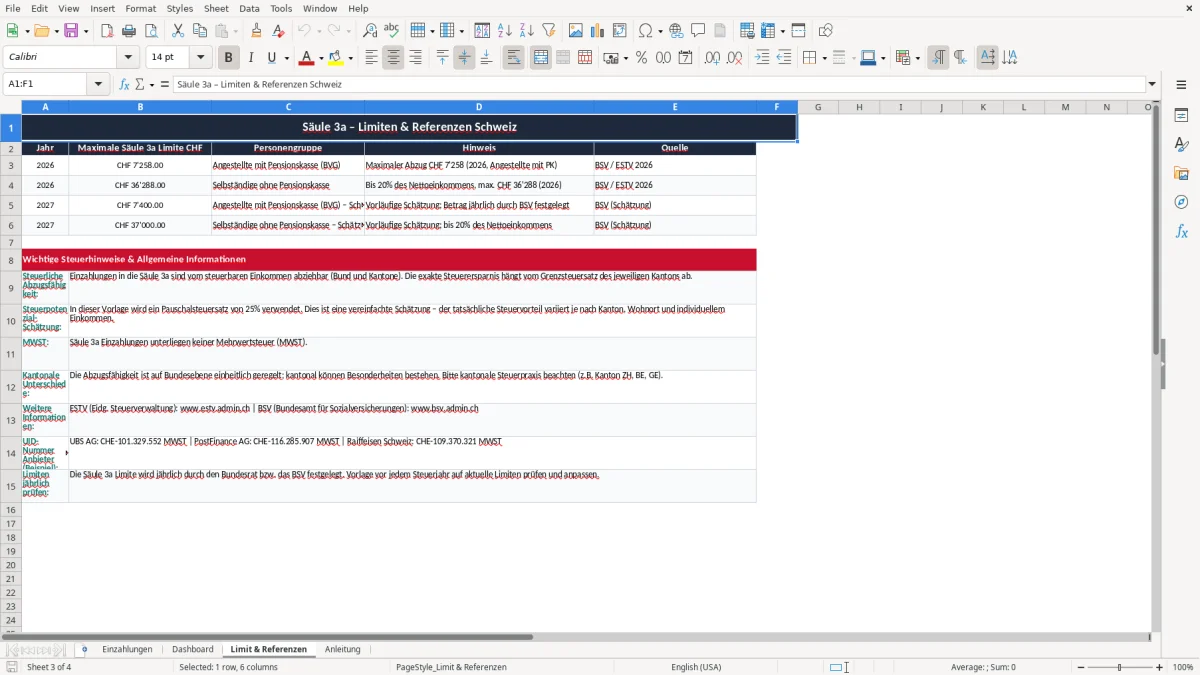Click cell with CHF 7'258.00
Viewport: 1200px width, 675px height.
140,165
